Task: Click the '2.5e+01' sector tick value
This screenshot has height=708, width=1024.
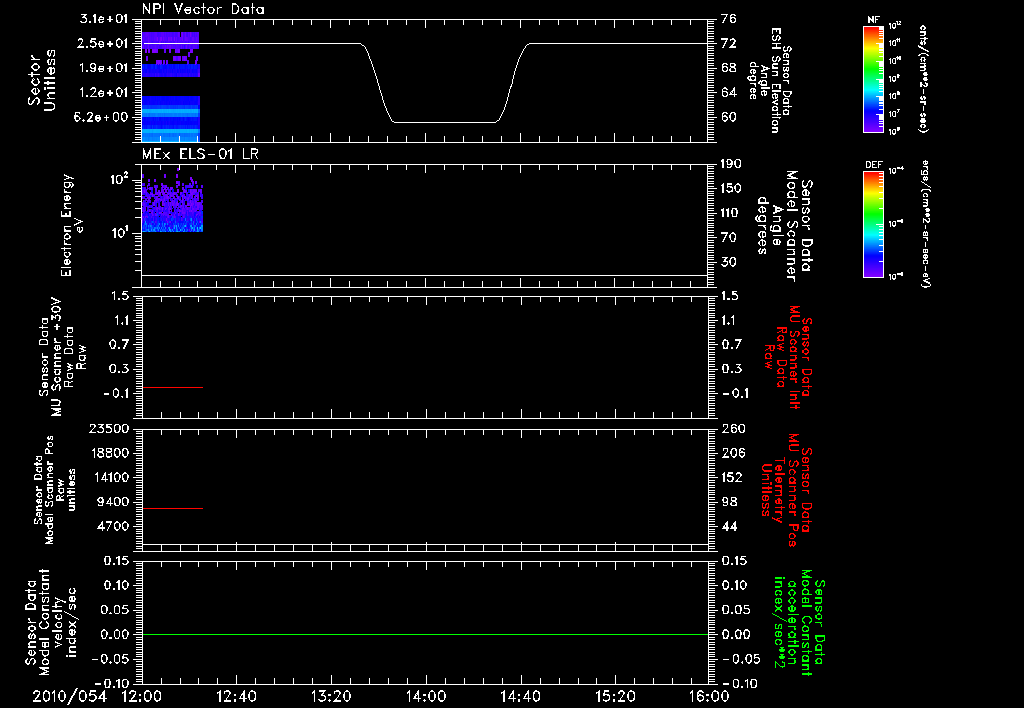Action: [x=103, y=43]
